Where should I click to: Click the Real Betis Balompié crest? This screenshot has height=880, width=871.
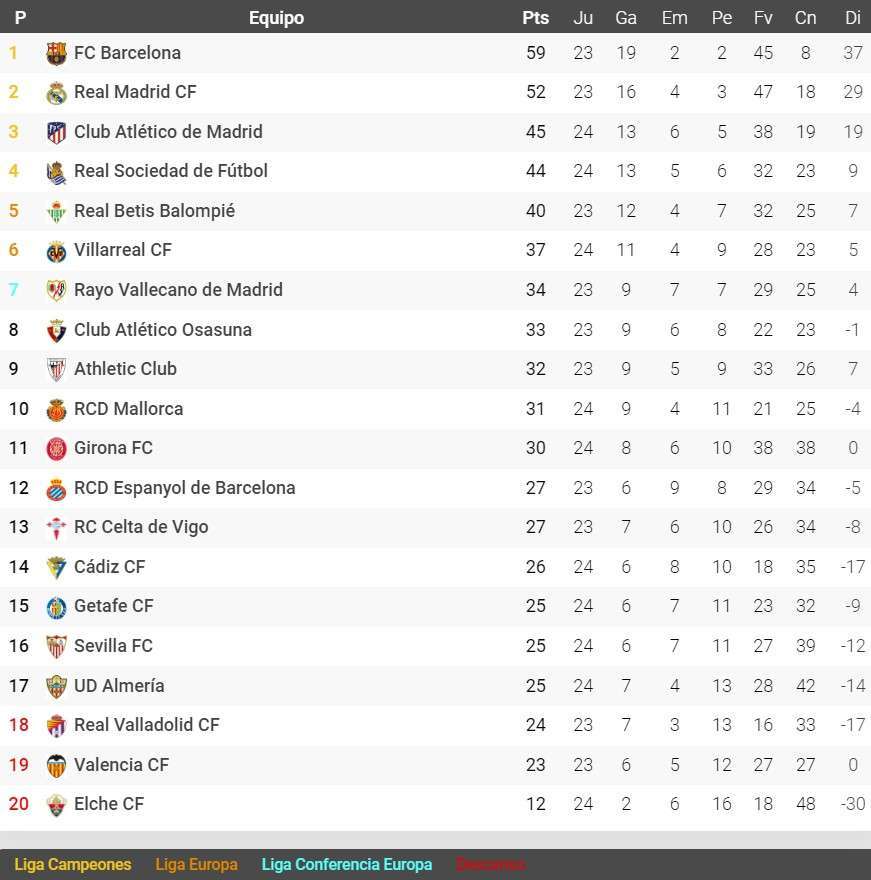pos(58,211)
